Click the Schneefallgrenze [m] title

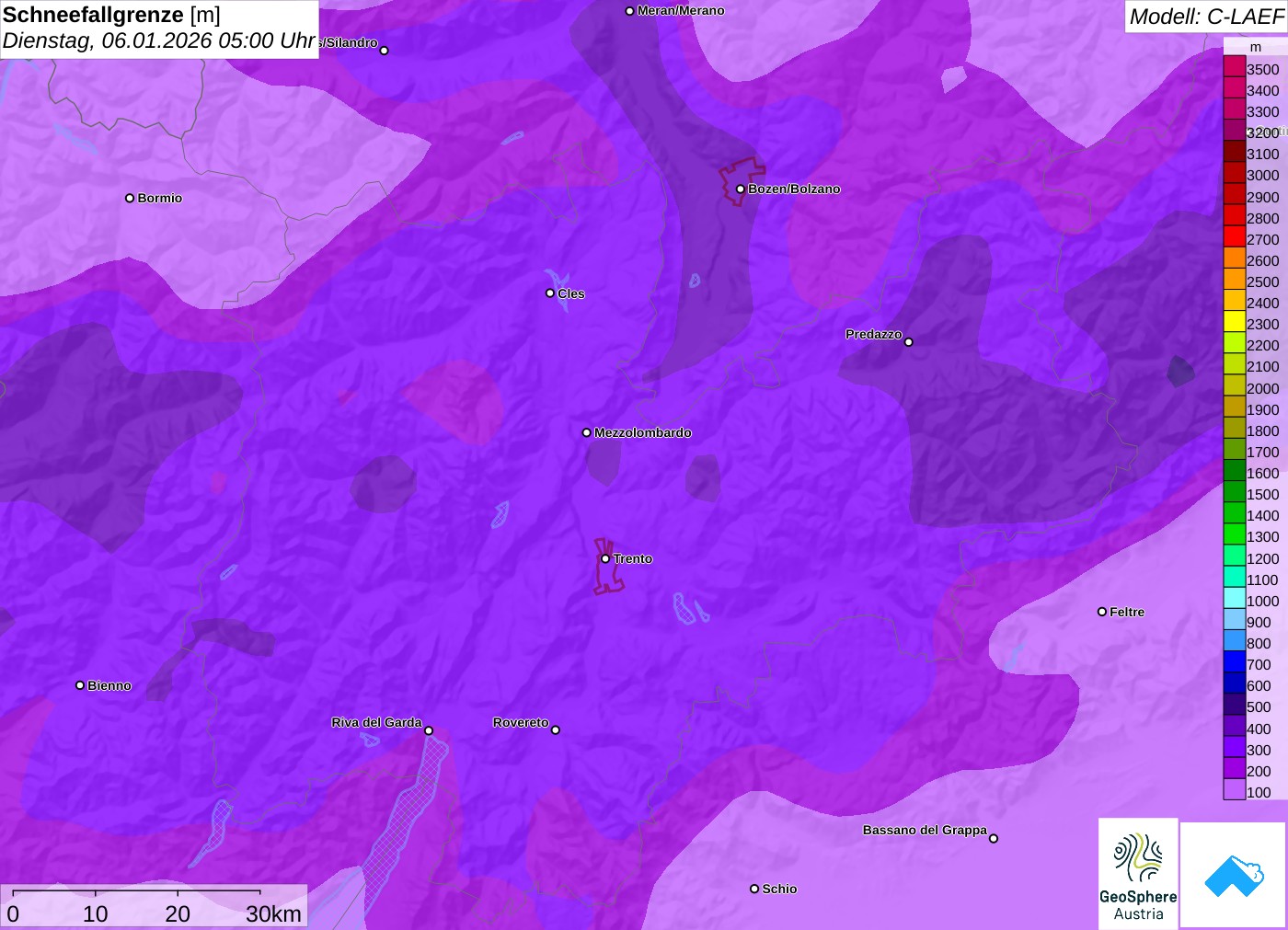click(x=111, y=15)
